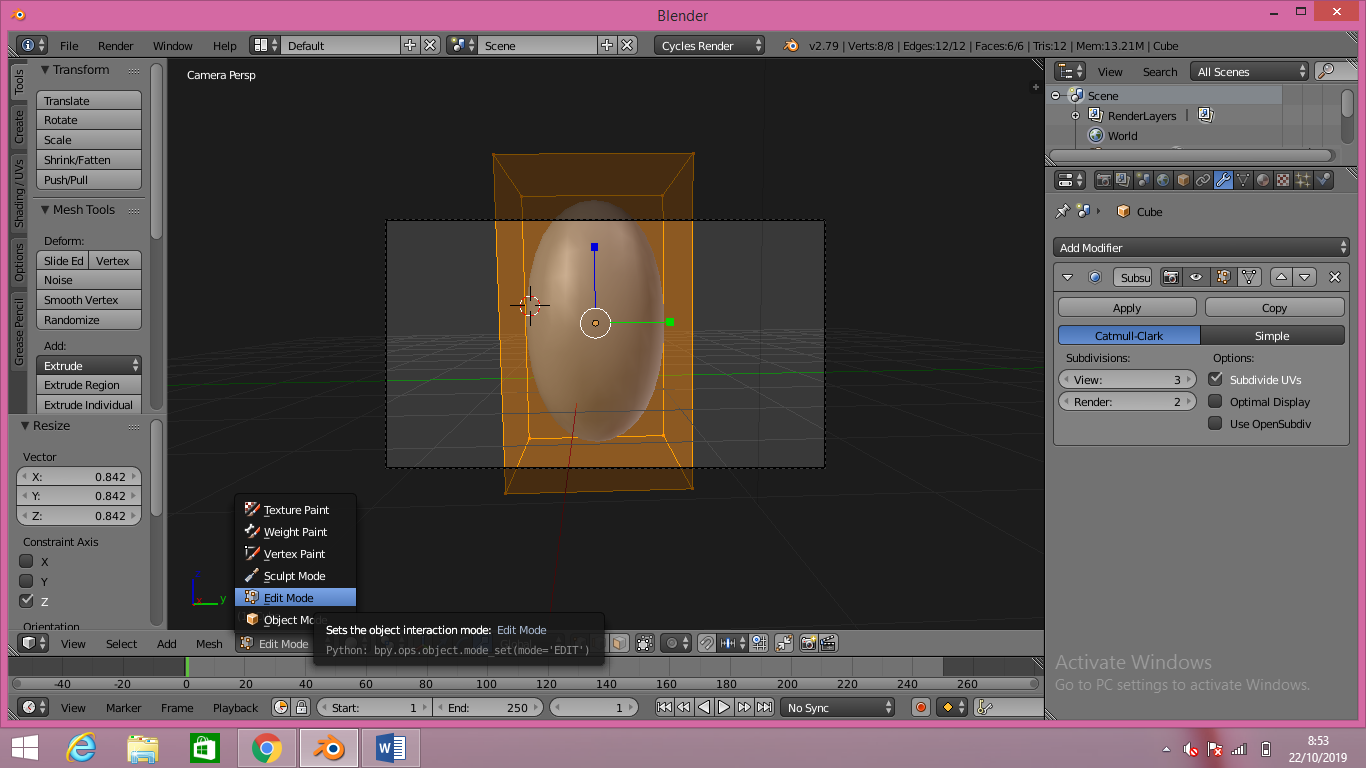Viewport: 1366px width, 768px height.
Task: Enable the Optimal Display checkbox
Action: (x=1215, y=401)
